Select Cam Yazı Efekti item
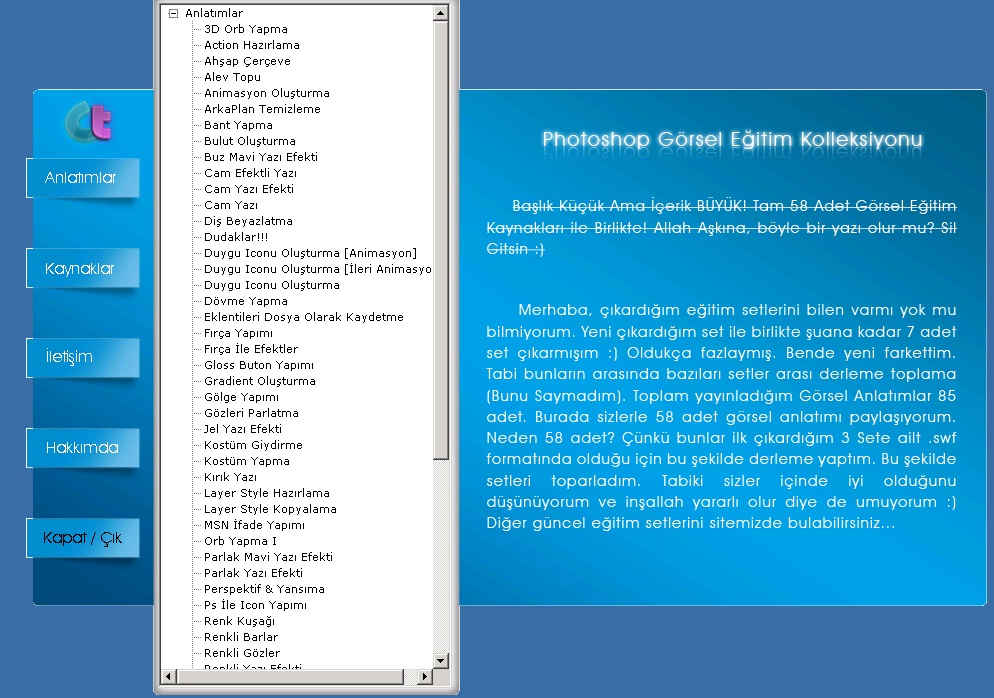Image resolution: width=994 pixels, height=698 pixels. pyautogui.click(x=249, y=189)
